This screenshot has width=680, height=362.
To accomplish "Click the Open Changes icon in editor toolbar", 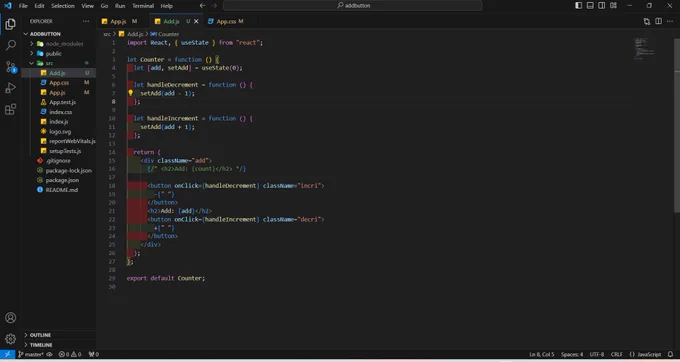I will [x=647, y=21].
